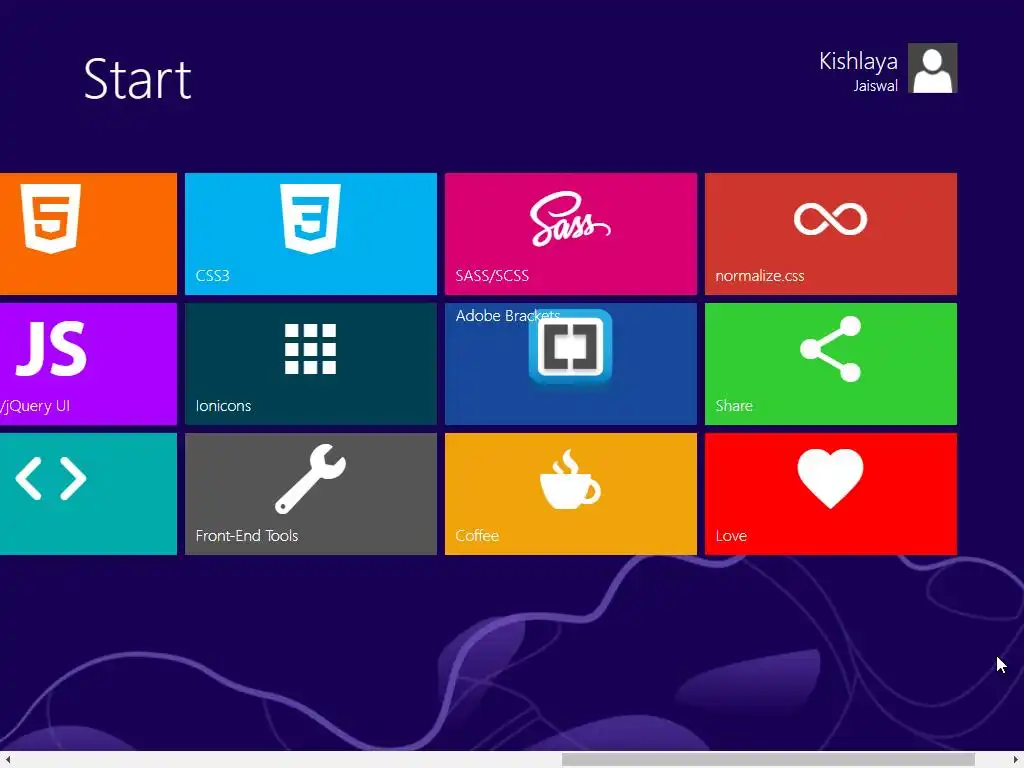This screenshot has width=1024, height=768.
Task: Click the Jaiswal surname text
Action: [875, 86]
